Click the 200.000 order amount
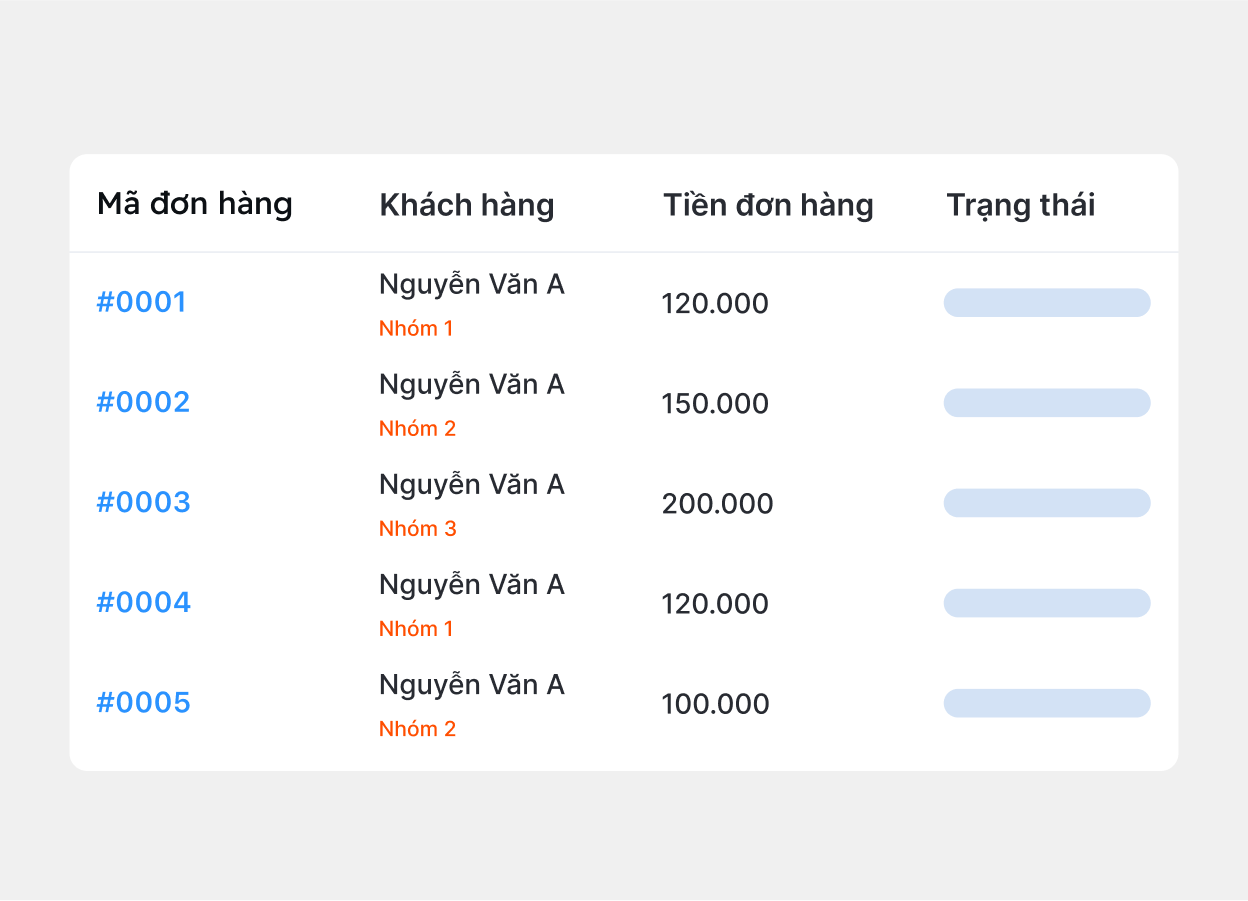 coord(717,504)
